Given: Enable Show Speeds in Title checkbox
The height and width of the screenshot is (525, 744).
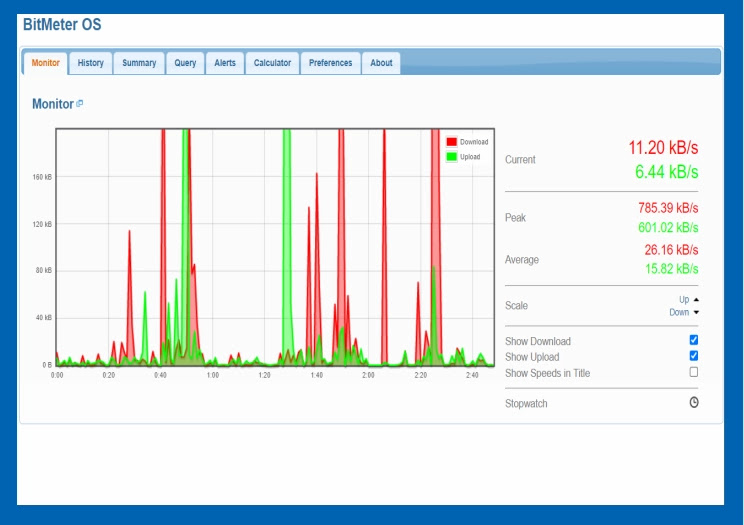Looking at the screenshot, I should [694, 372].
